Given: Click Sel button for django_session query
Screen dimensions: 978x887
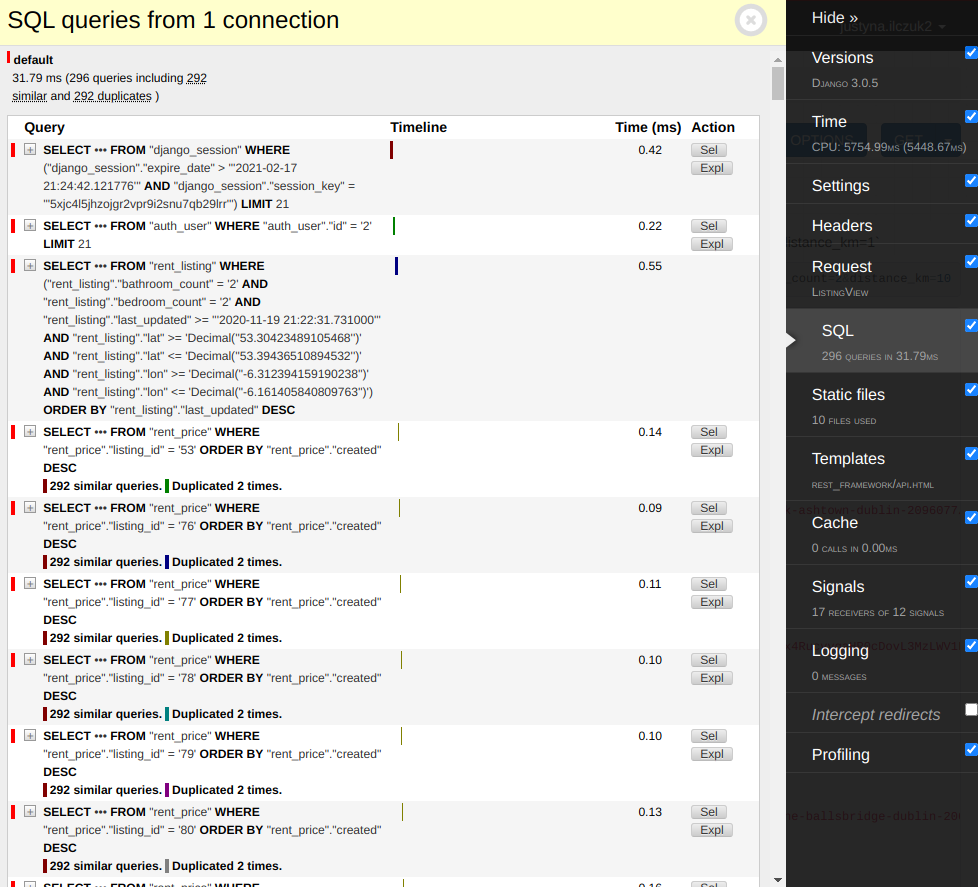Looking at the screenshot, I should [x=709, y=150].
